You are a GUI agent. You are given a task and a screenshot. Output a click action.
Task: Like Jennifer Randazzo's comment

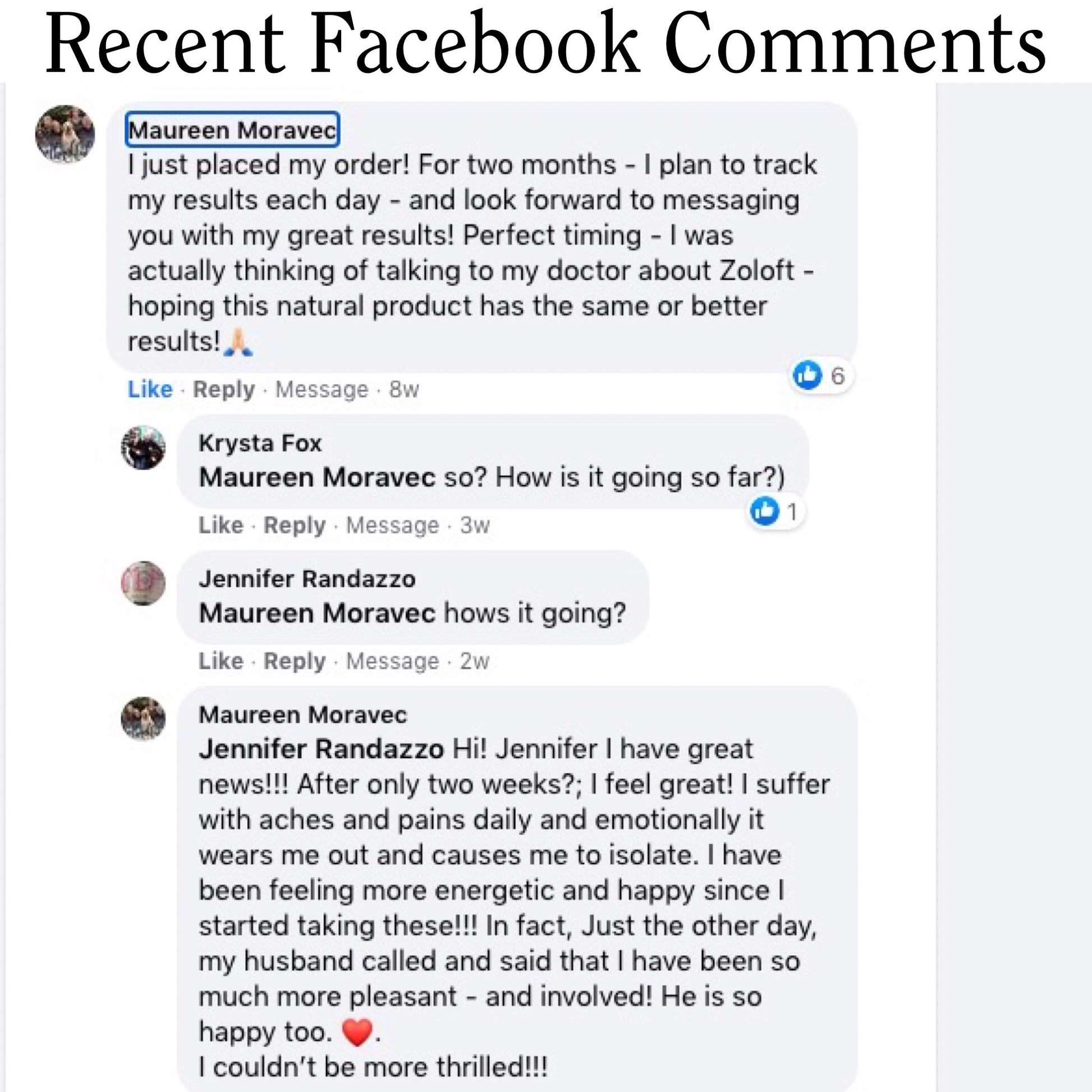[x=221, y=660]
